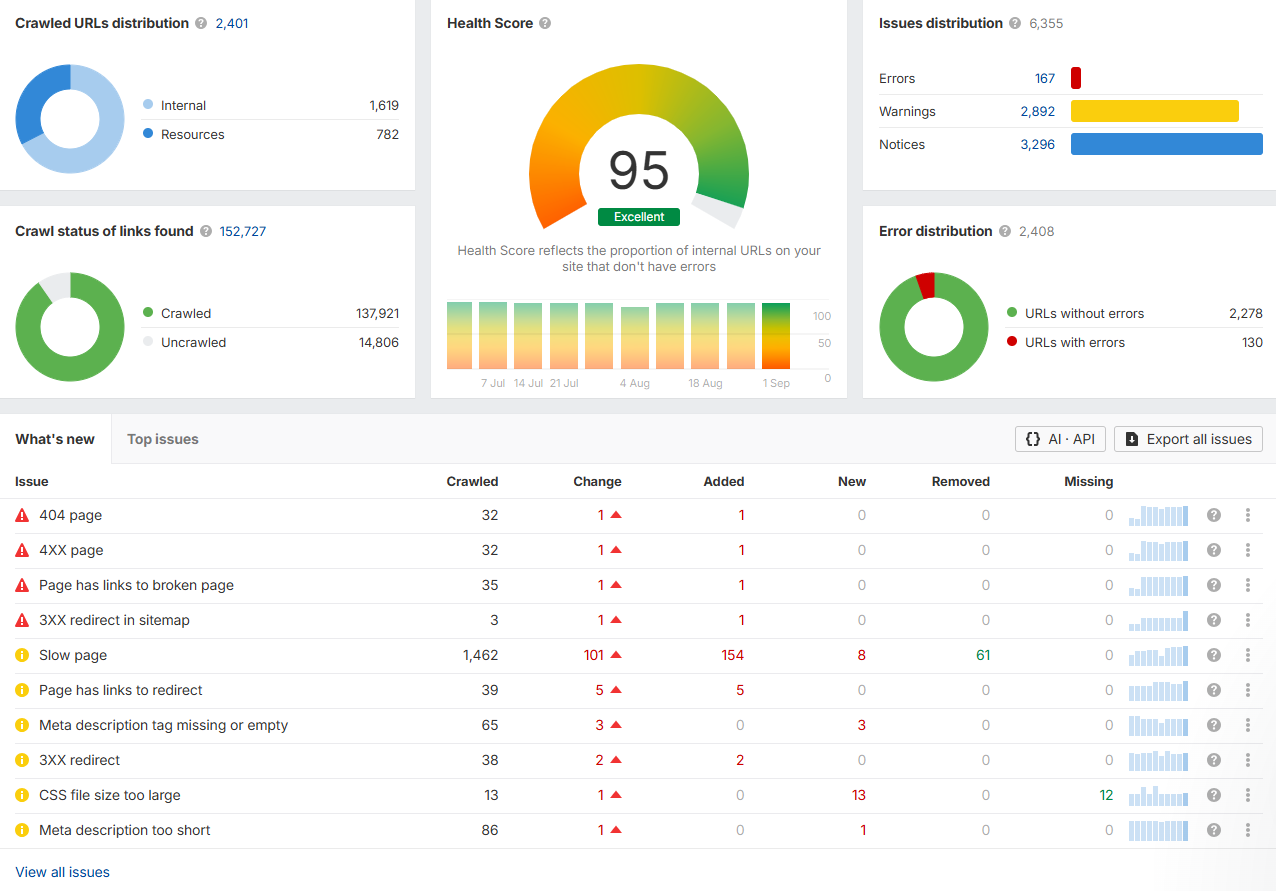Viewport: 1276px width, 891px height.
Task: Open help icon in Slow page row
Action: (x=1214, y=655)
